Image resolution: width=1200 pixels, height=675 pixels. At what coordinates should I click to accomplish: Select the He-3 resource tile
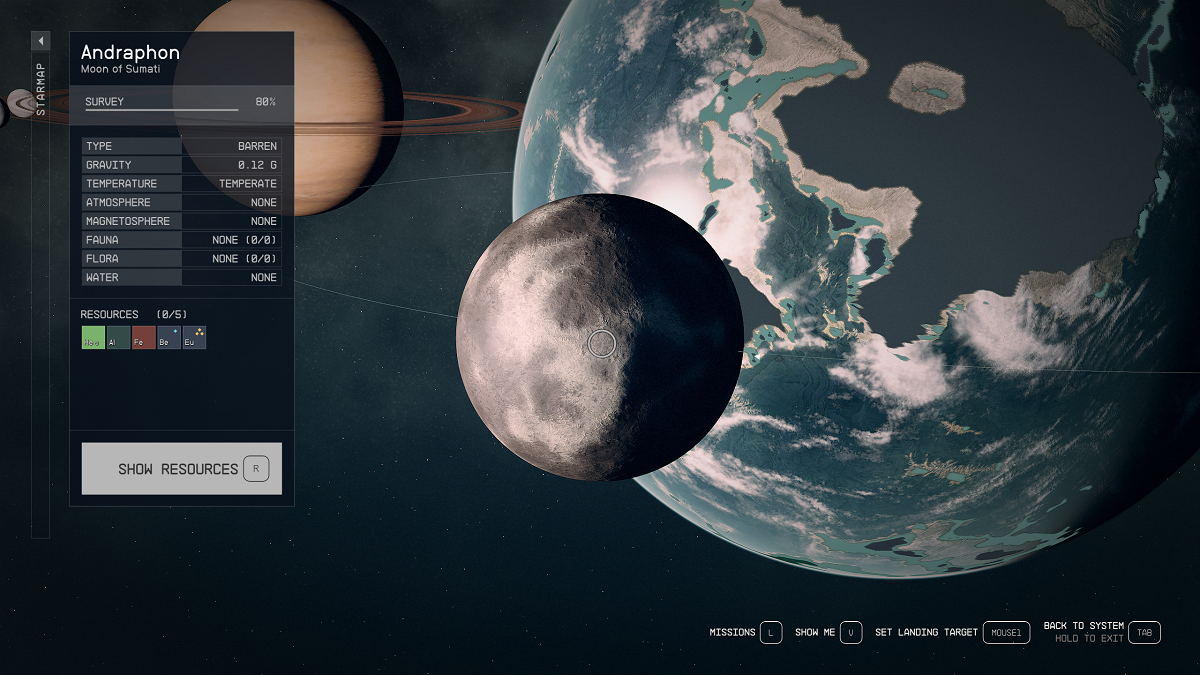click(93, 338)
